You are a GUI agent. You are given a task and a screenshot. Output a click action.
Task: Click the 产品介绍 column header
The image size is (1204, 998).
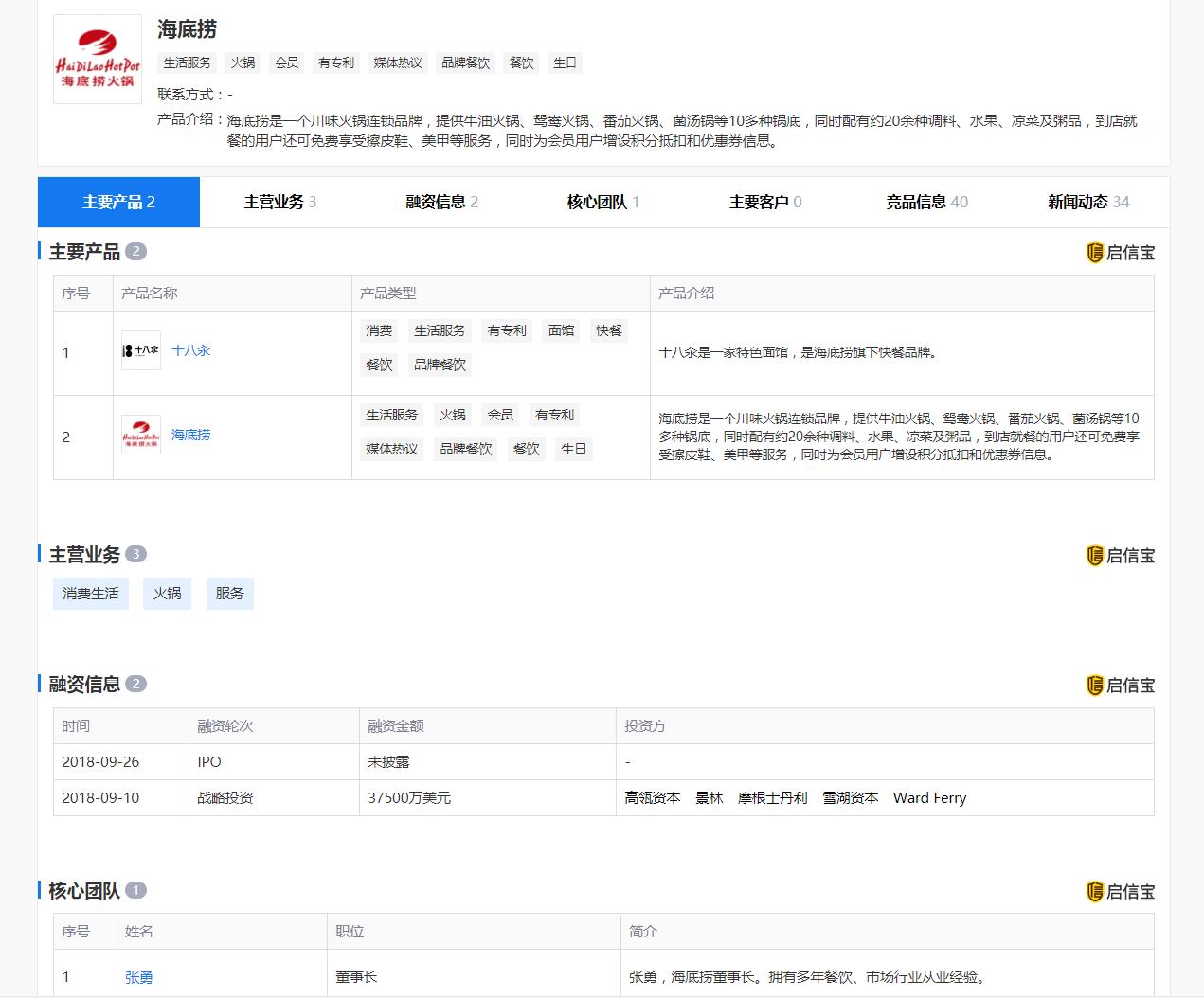[902, 294]
